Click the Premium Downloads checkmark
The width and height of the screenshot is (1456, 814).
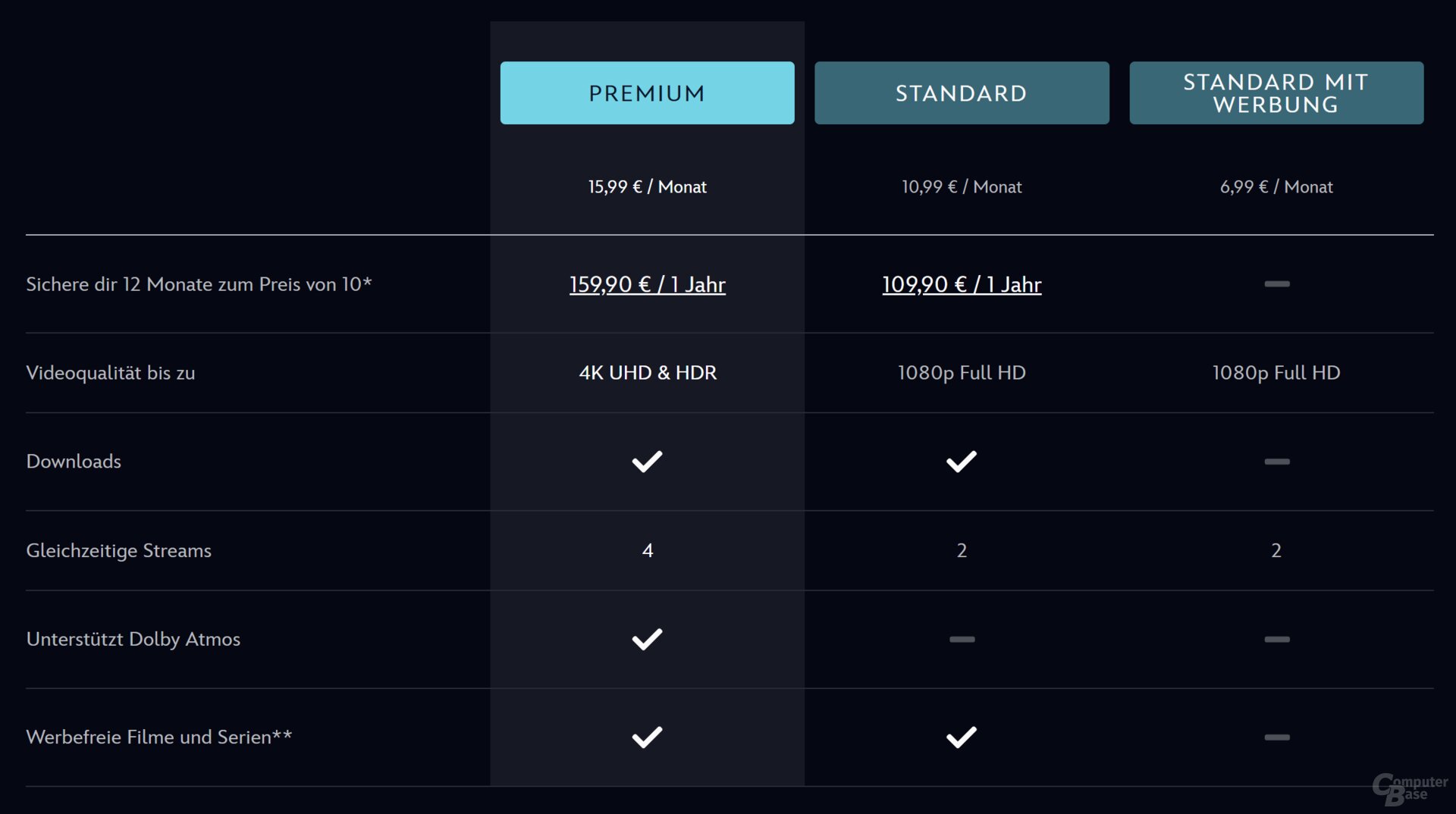(x=647, y=461)
